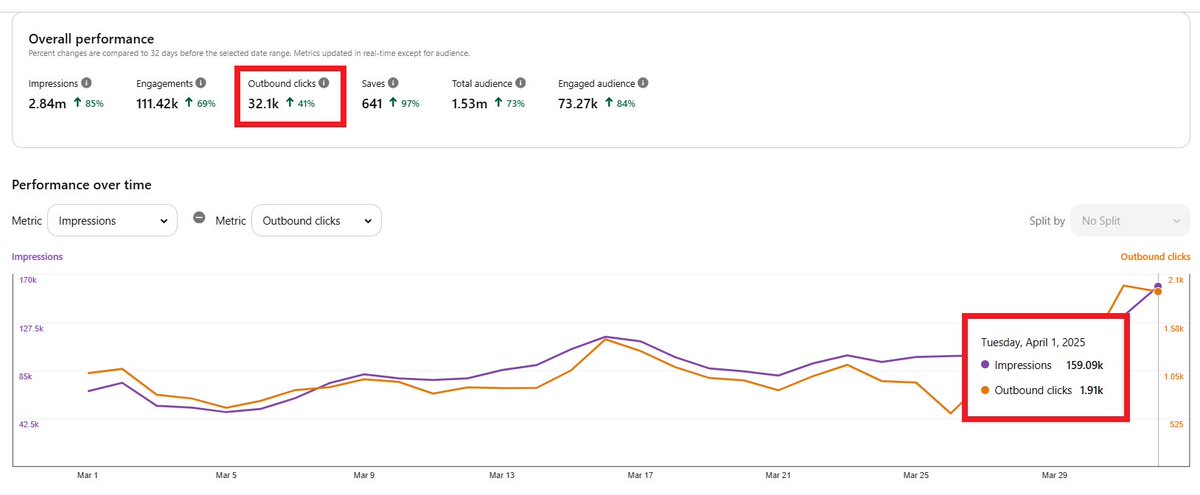Open the Split by dropdown showing No Split
This screenshot has height=495, width=1200.
tap(1130, 220)
